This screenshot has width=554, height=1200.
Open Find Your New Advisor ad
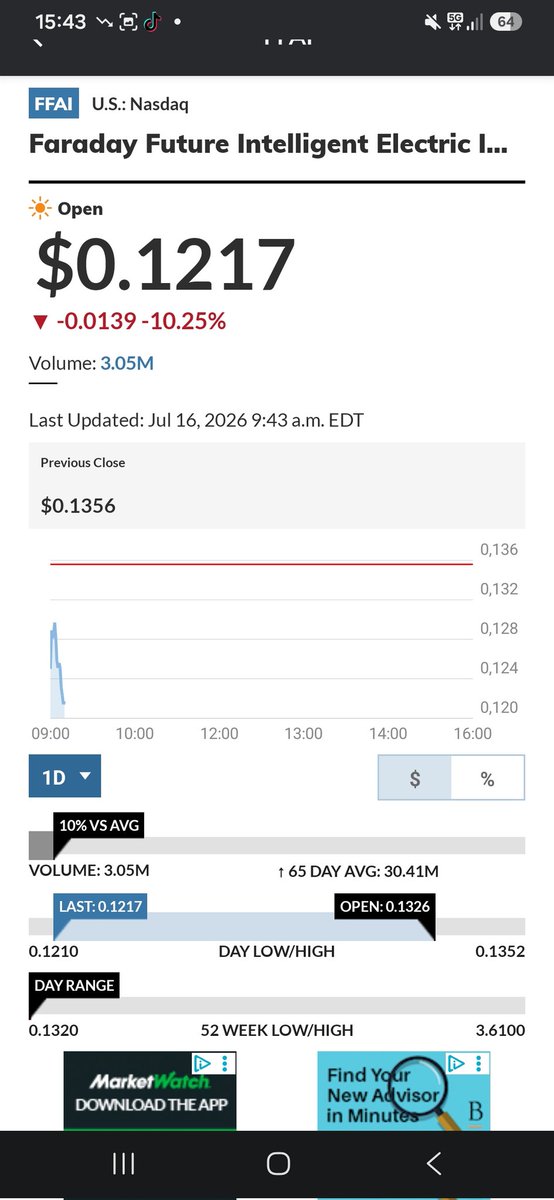(x=404, y=1091)
